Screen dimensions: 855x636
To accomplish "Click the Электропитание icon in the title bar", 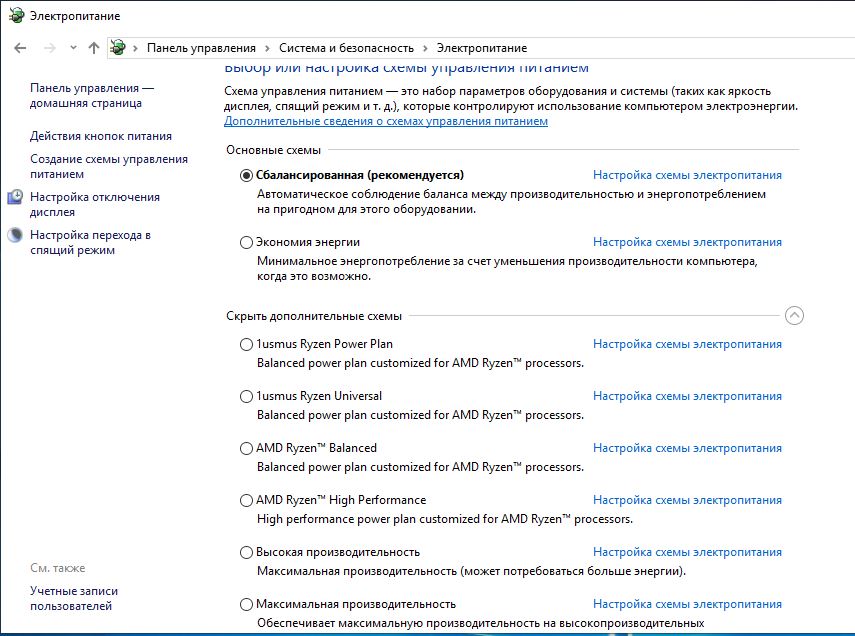I will point(15,16).
